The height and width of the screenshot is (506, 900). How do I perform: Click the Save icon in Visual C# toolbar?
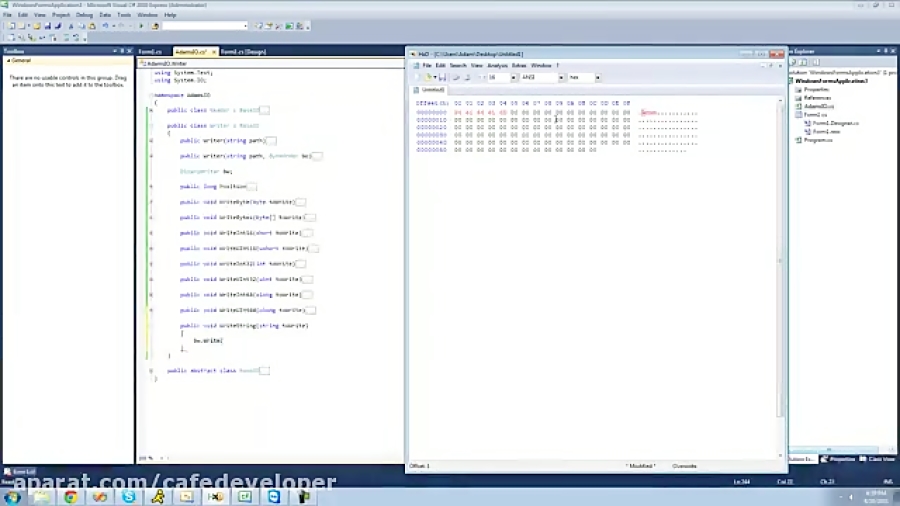48,26
